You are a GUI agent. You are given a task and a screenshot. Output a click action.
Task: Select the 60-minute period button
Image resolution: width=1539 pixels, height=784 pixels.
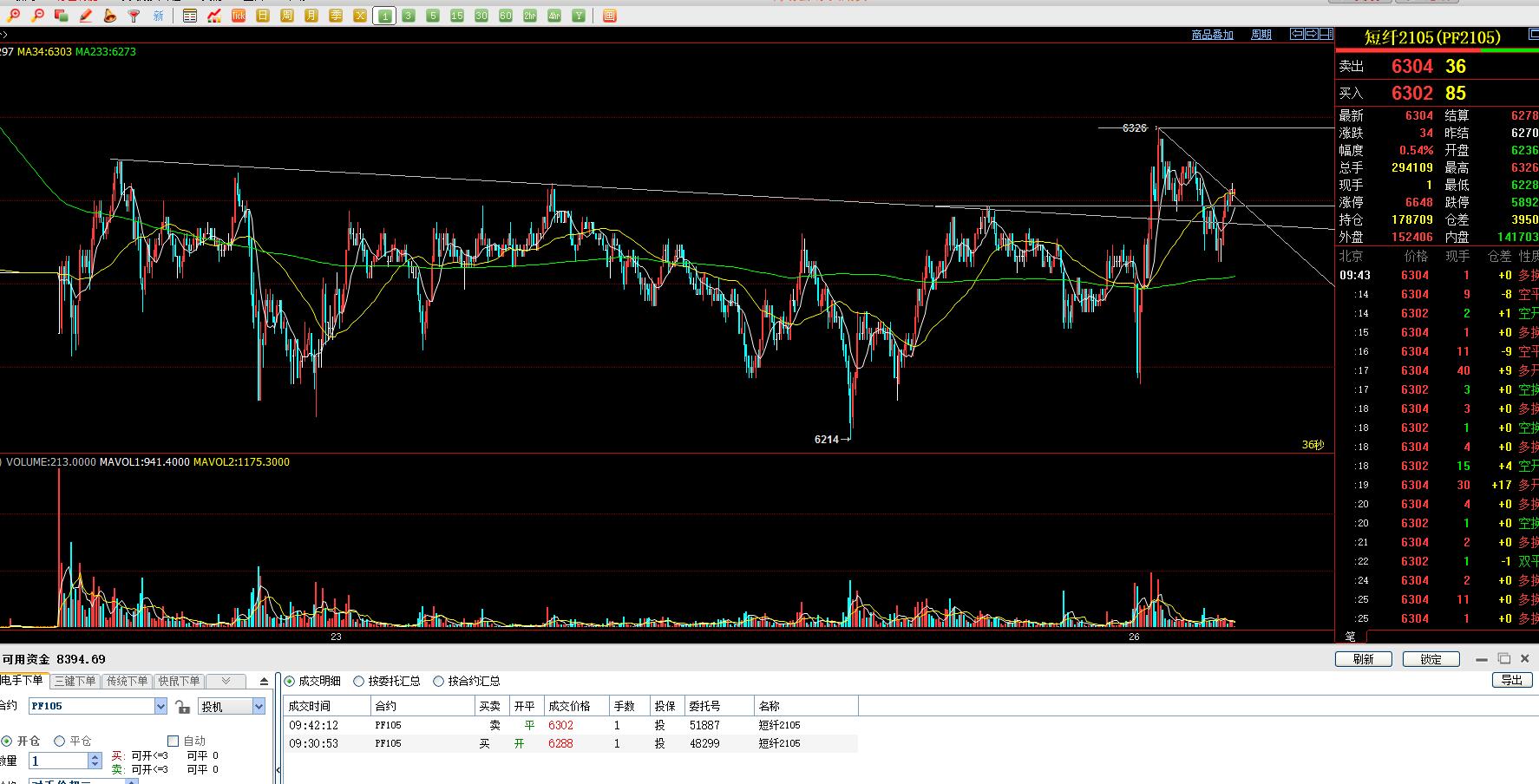[506, 16]
